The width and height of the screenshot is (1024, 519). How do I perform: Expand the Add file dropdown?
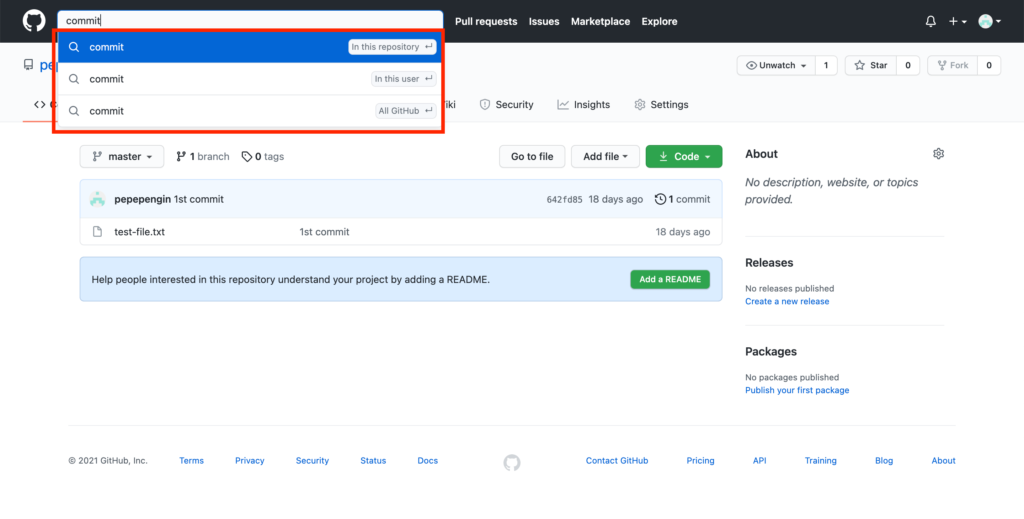(x=605, y=157)
